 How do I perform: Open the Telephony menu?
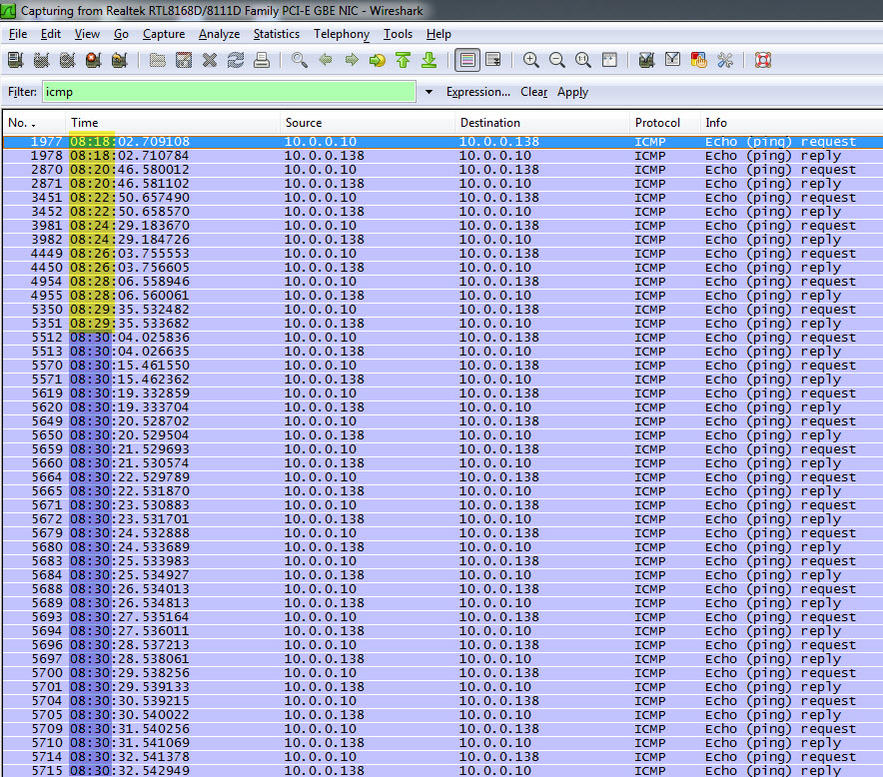point(342,34)
